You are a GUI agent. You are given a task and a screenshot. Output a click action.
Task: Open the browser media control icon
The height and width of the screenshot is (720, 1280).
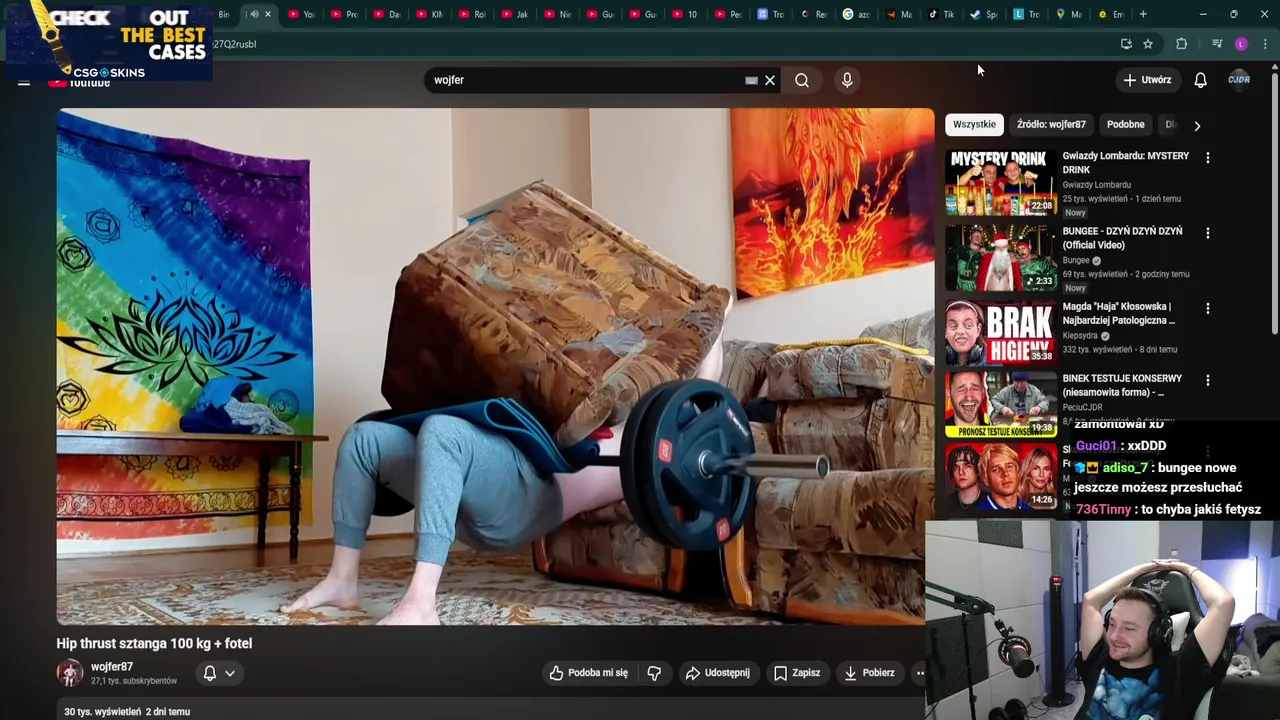pyautogui.click(x=1216, y=44)
